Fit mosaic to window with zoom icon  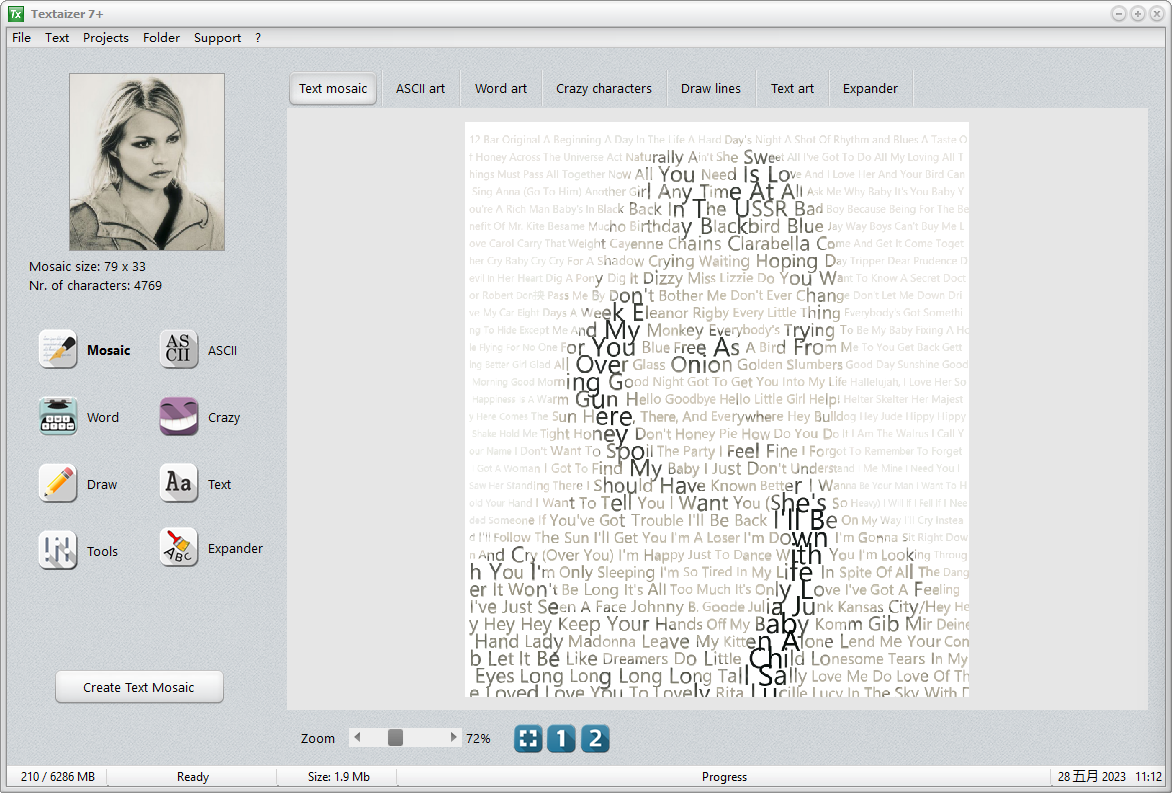528,738
